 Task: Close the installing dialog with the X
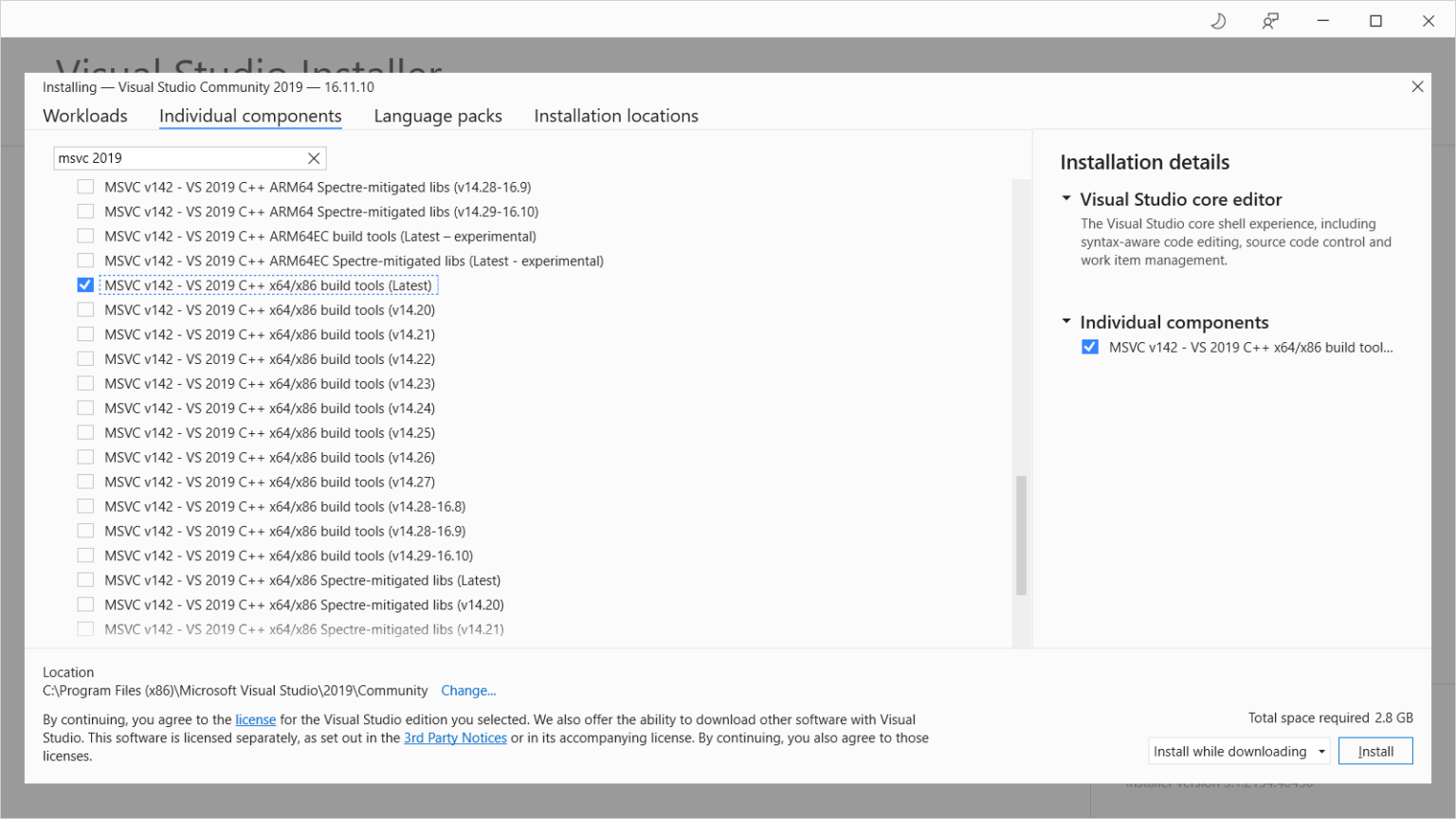coord(1417,86)
